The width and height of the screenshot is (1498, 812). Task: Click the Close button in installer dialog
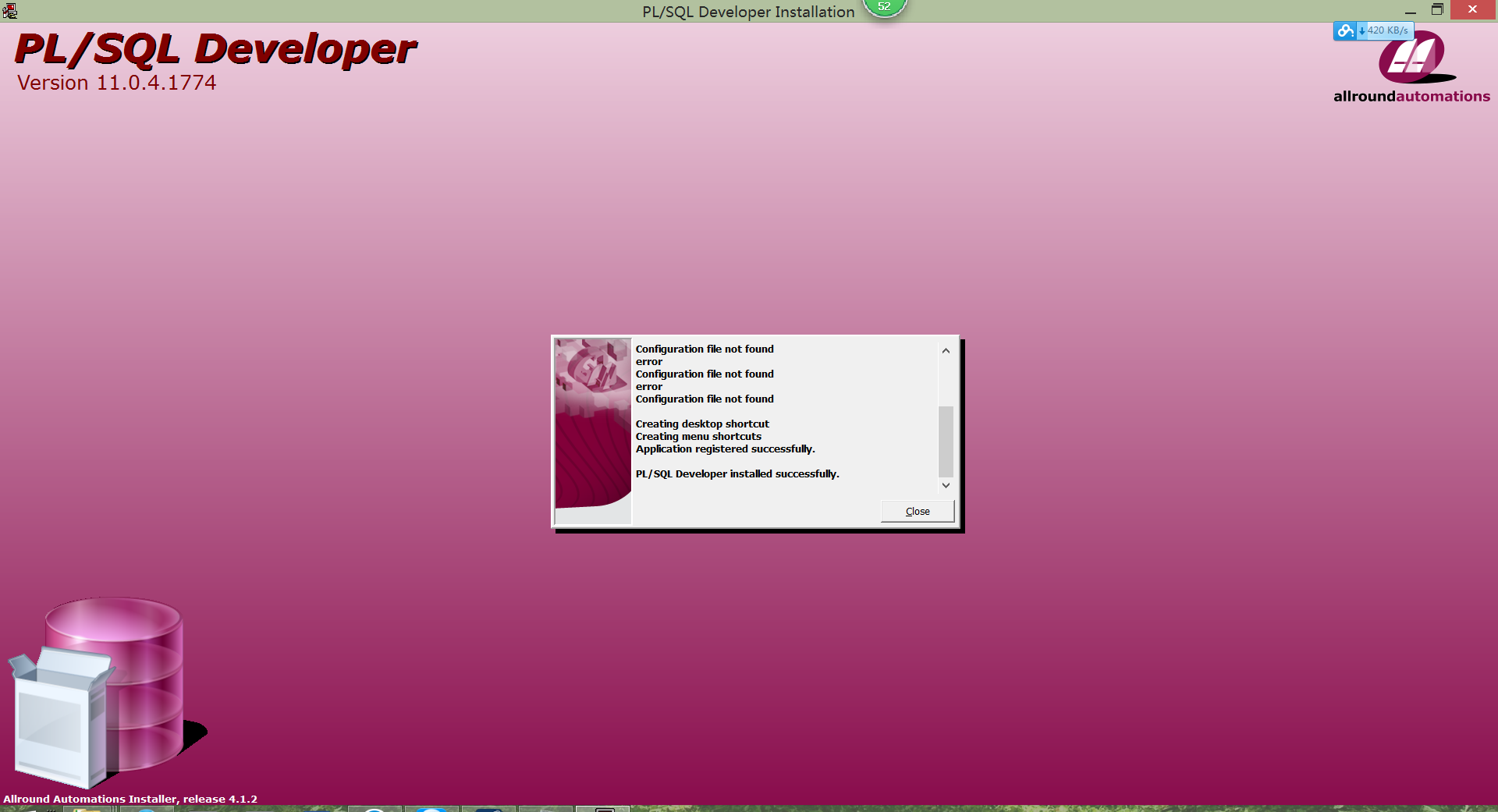click(x=918, y=511)
